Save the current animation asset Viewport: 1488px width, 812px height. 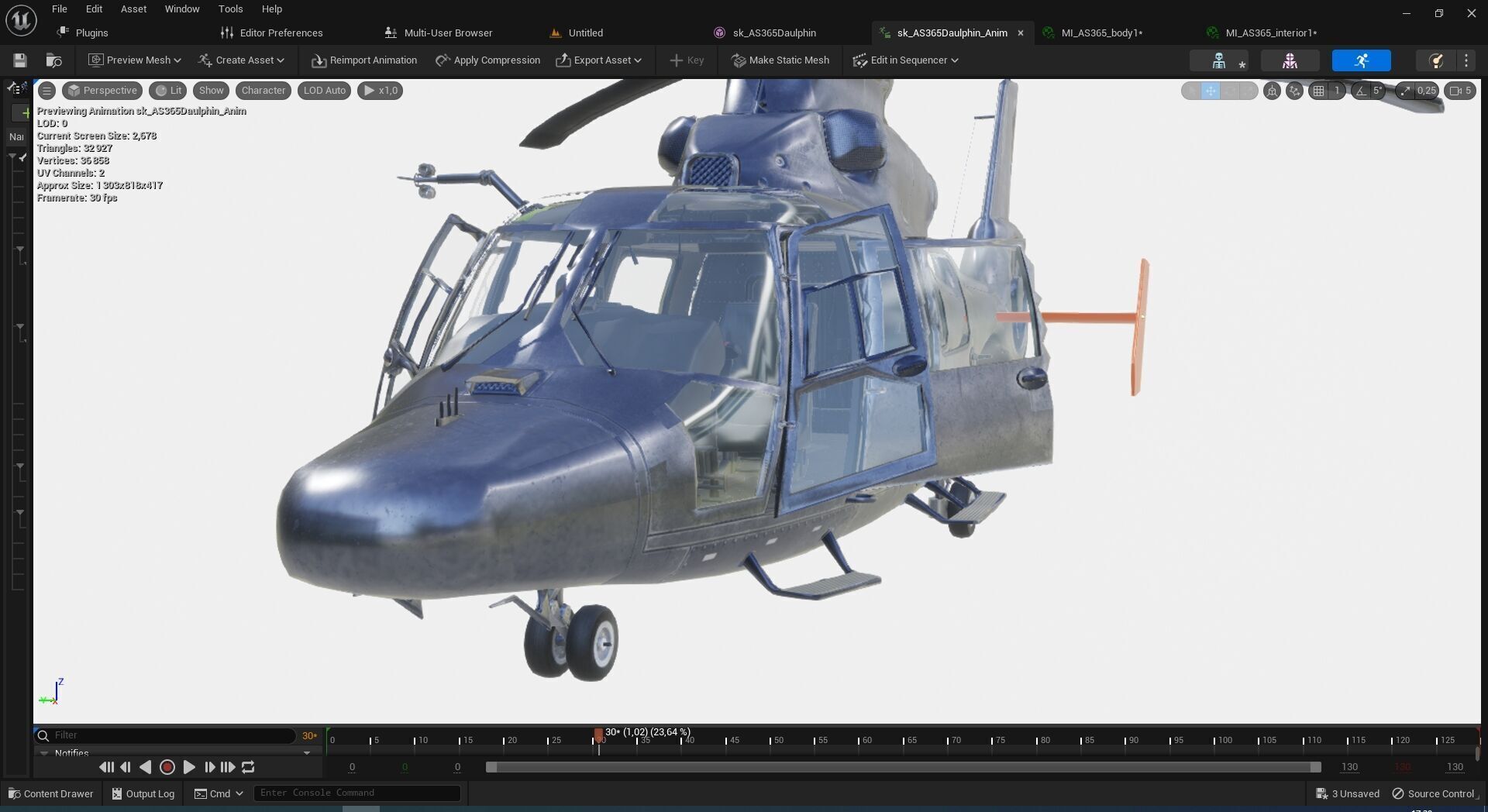[x=20, y=60]
